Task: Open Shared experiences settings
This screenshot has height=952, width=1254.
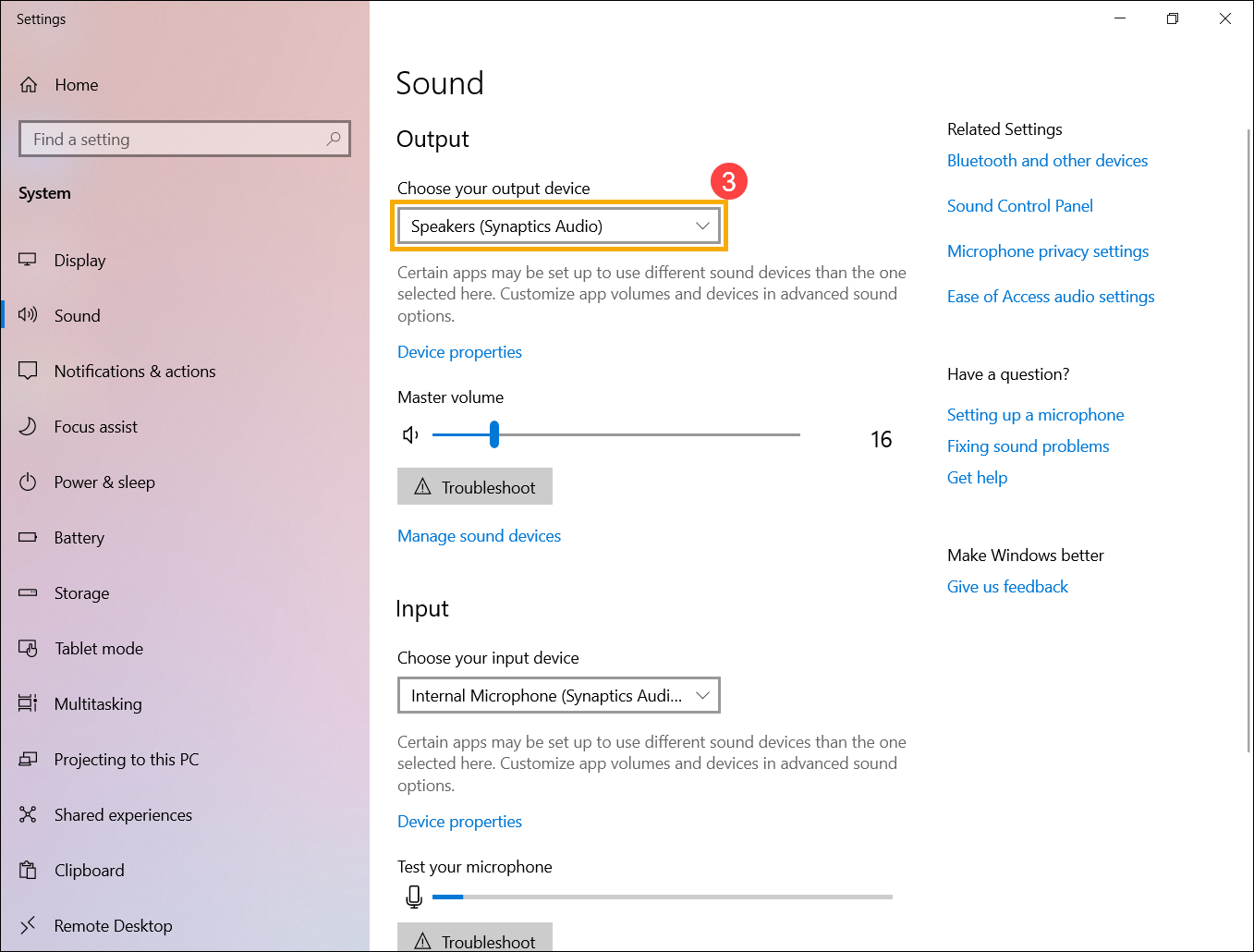Action: [x=185, y=815]
